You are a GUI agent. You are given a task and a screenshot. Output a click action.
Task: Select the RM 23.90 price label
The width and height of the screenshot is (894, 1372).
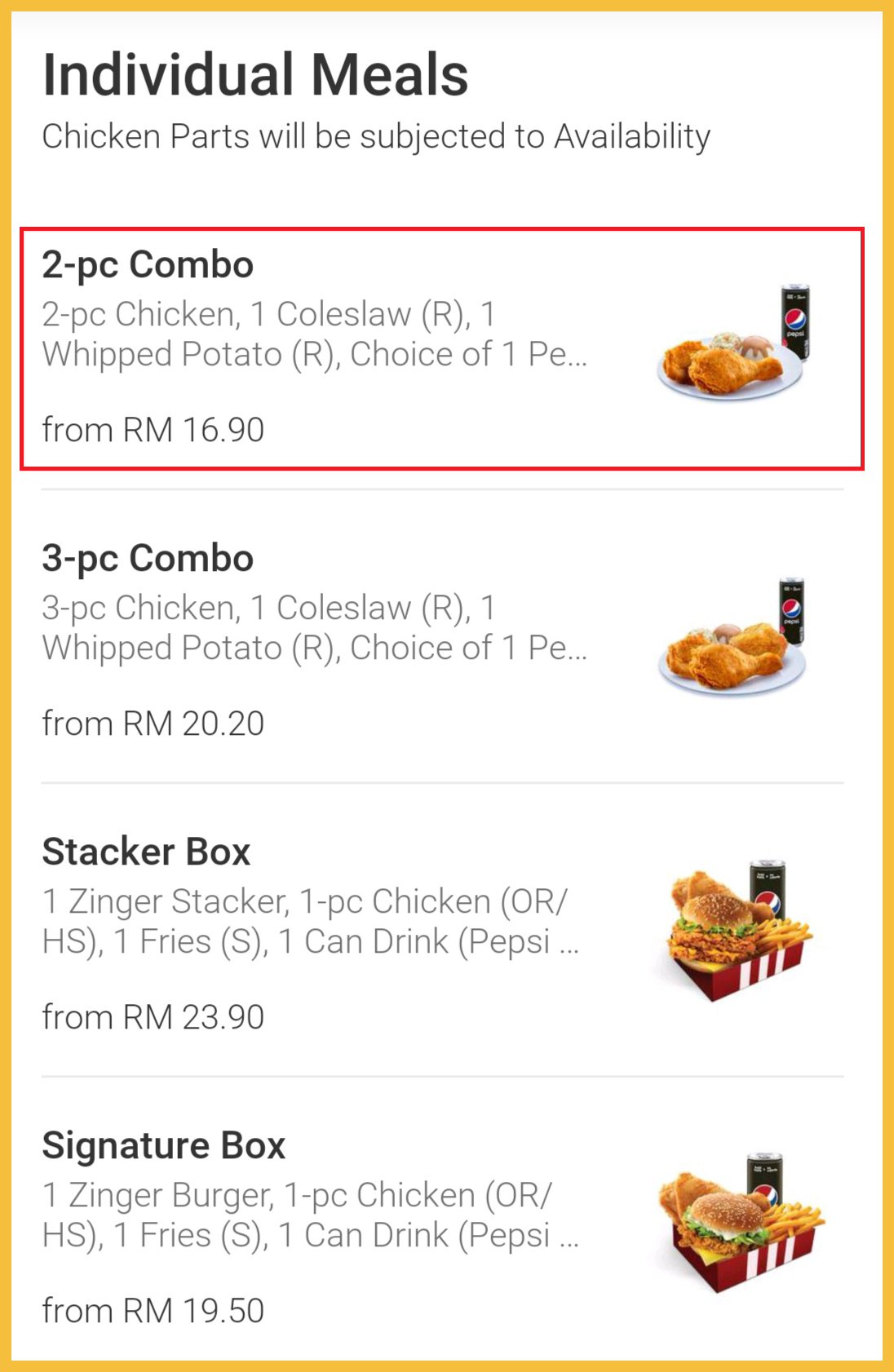(x=153, y=1017)
